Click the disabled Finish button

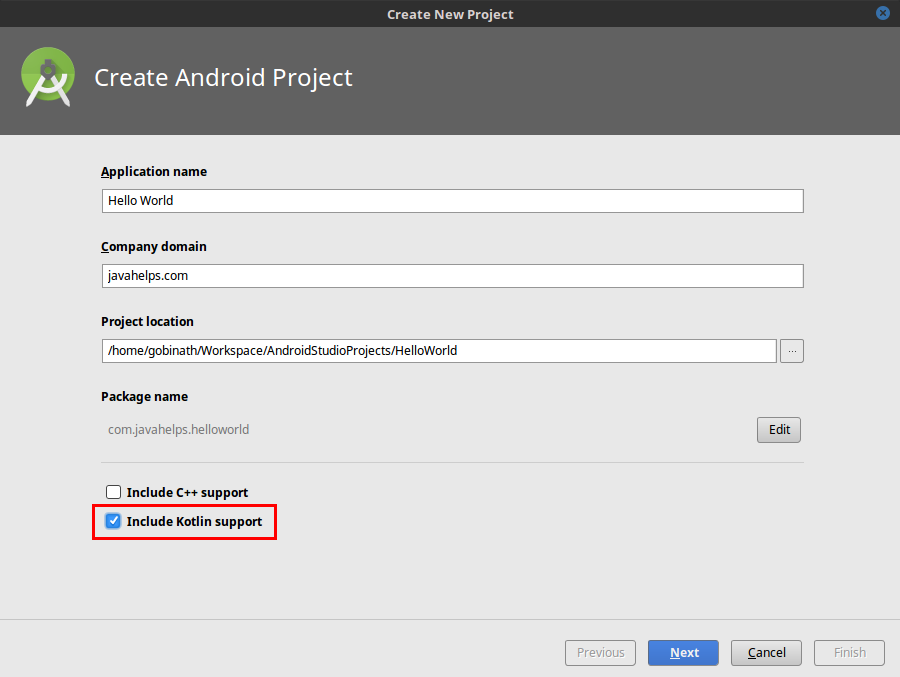pyautogui.click(x=849, y=653)
